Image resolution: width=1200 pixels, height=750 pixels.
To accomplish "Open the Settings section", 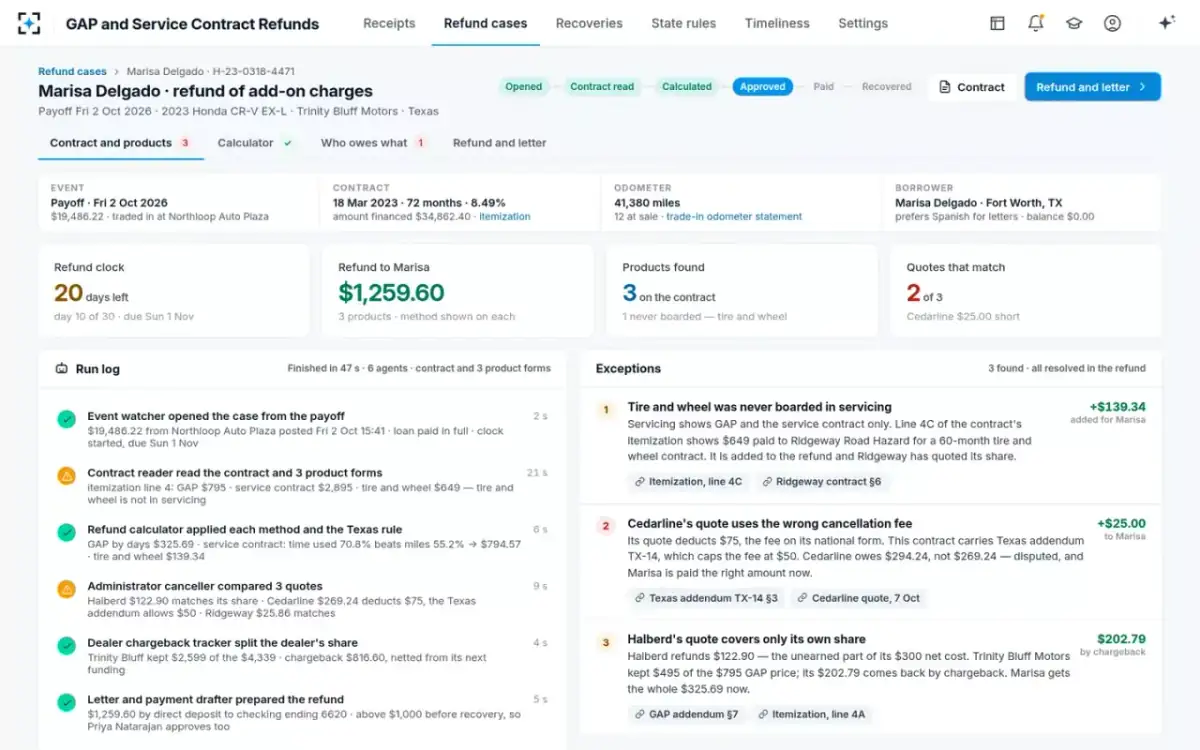I will click(x=863, y=23).
